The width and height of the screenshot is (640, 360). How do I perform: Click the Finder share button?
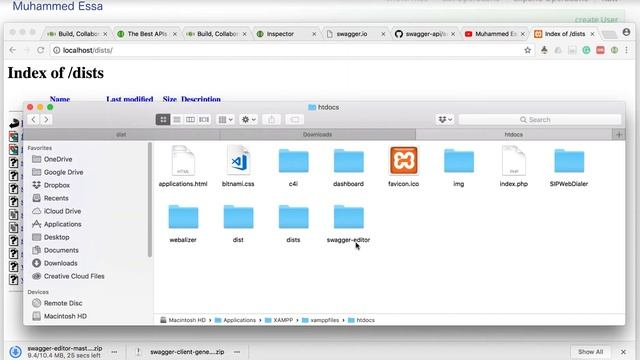pyautogui.click(x=271, y=120)
